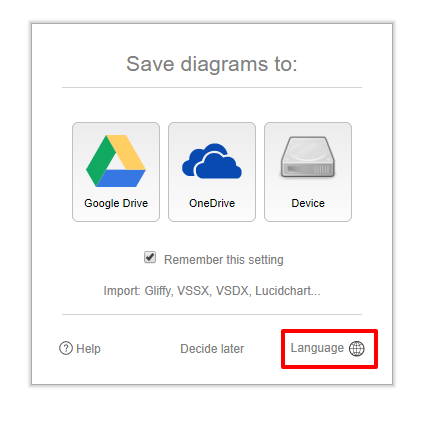Image resolution: width=422 pixels, height=422 pixels.
Task: Click the OneDrive storage tile
Action: (212, 172)
